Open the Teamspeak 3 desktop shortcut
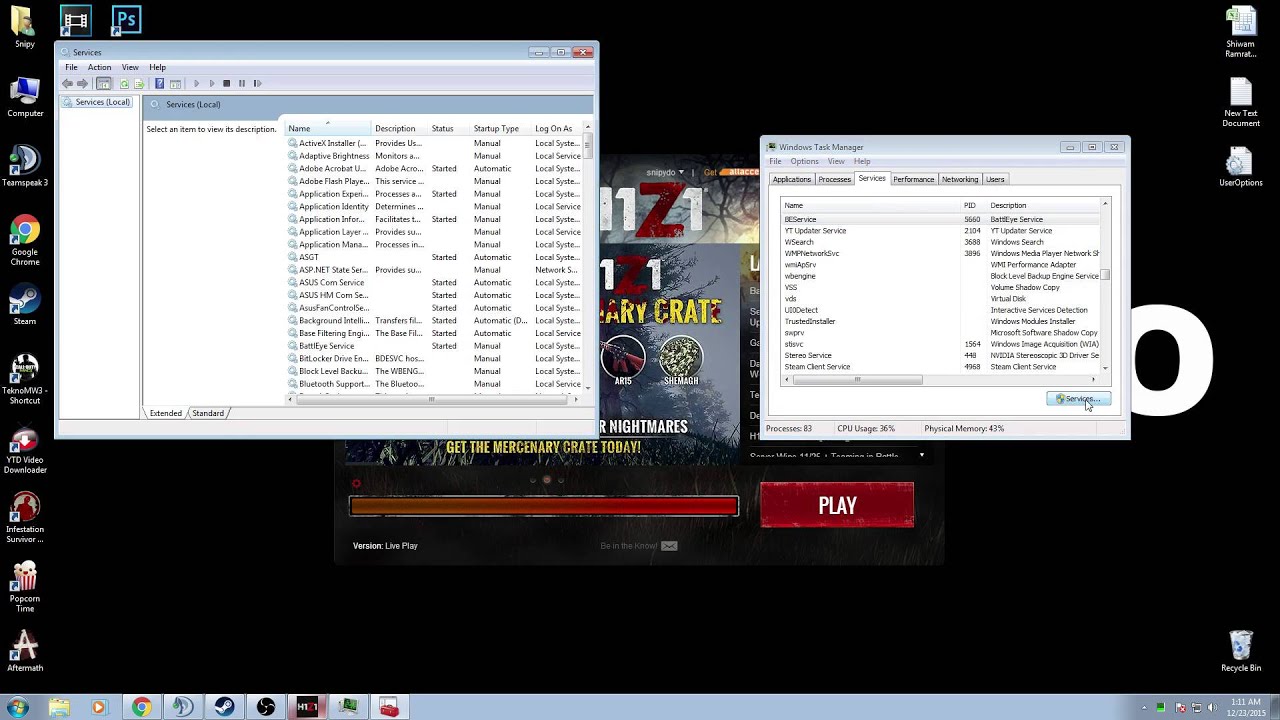This screenshot has width=1280, height=720. (x=25, y=167)
